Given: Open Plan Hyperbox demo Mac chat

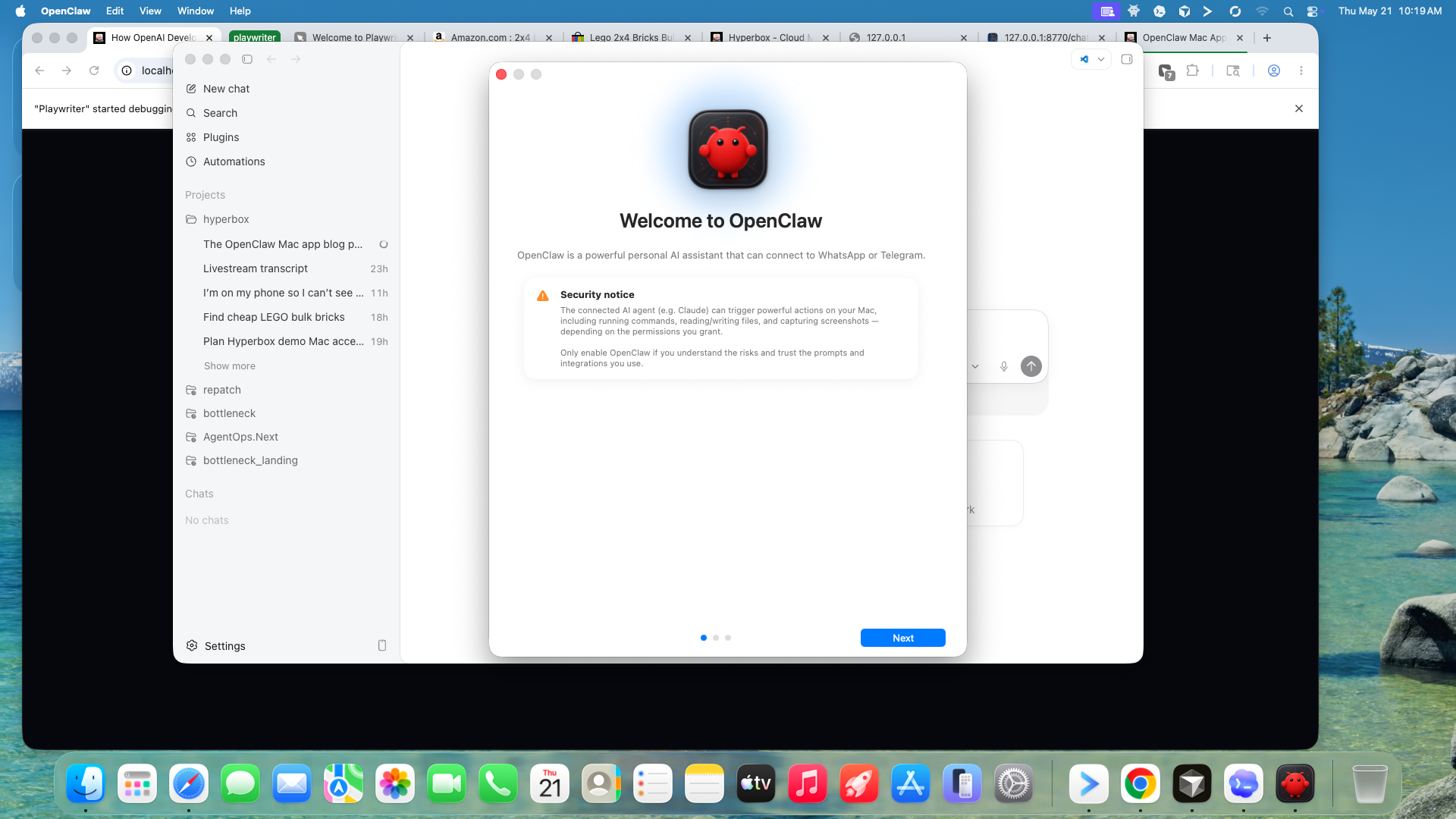Looking at the screenshot, I should (284, 341).
